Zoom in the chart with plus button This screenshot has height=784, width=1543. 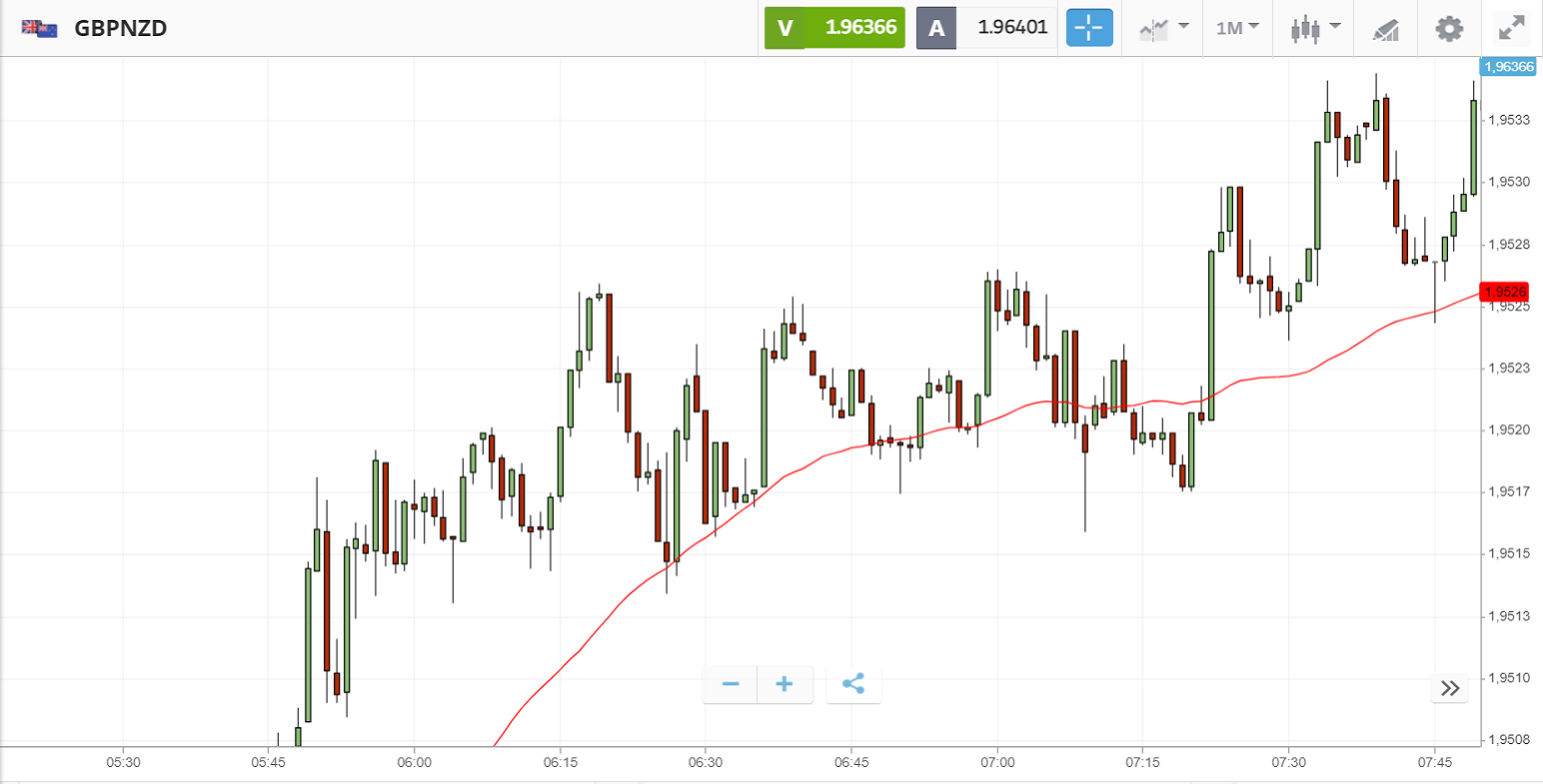(784, 684)
